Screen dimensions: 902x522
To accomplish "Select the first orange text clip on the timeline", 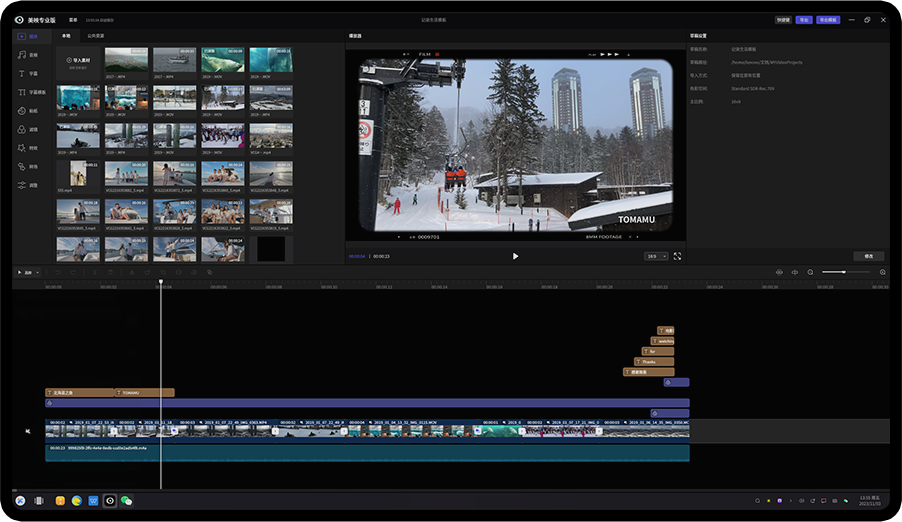I will click(79, 393).
